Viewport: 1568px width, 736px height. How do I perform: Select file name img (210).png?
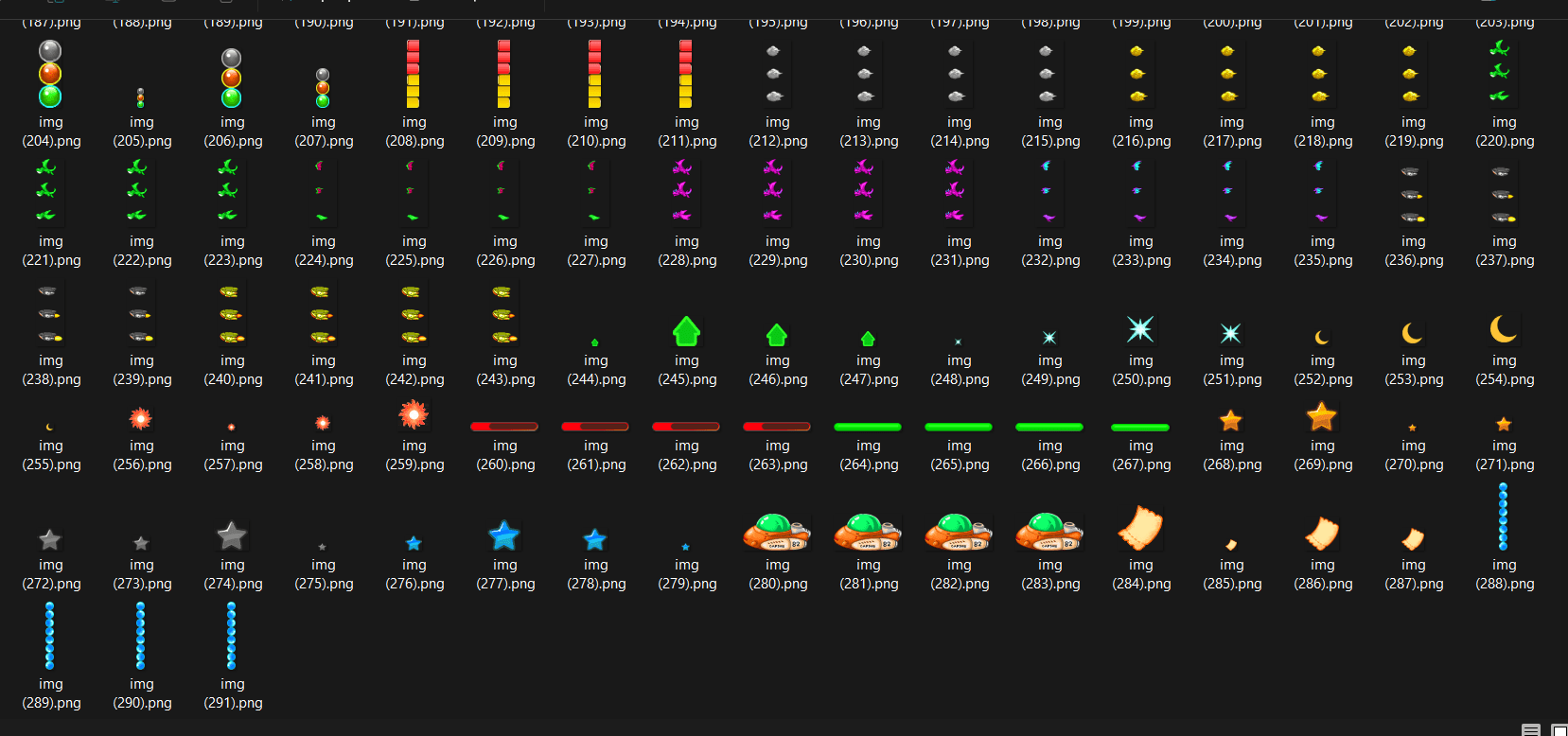596,131
